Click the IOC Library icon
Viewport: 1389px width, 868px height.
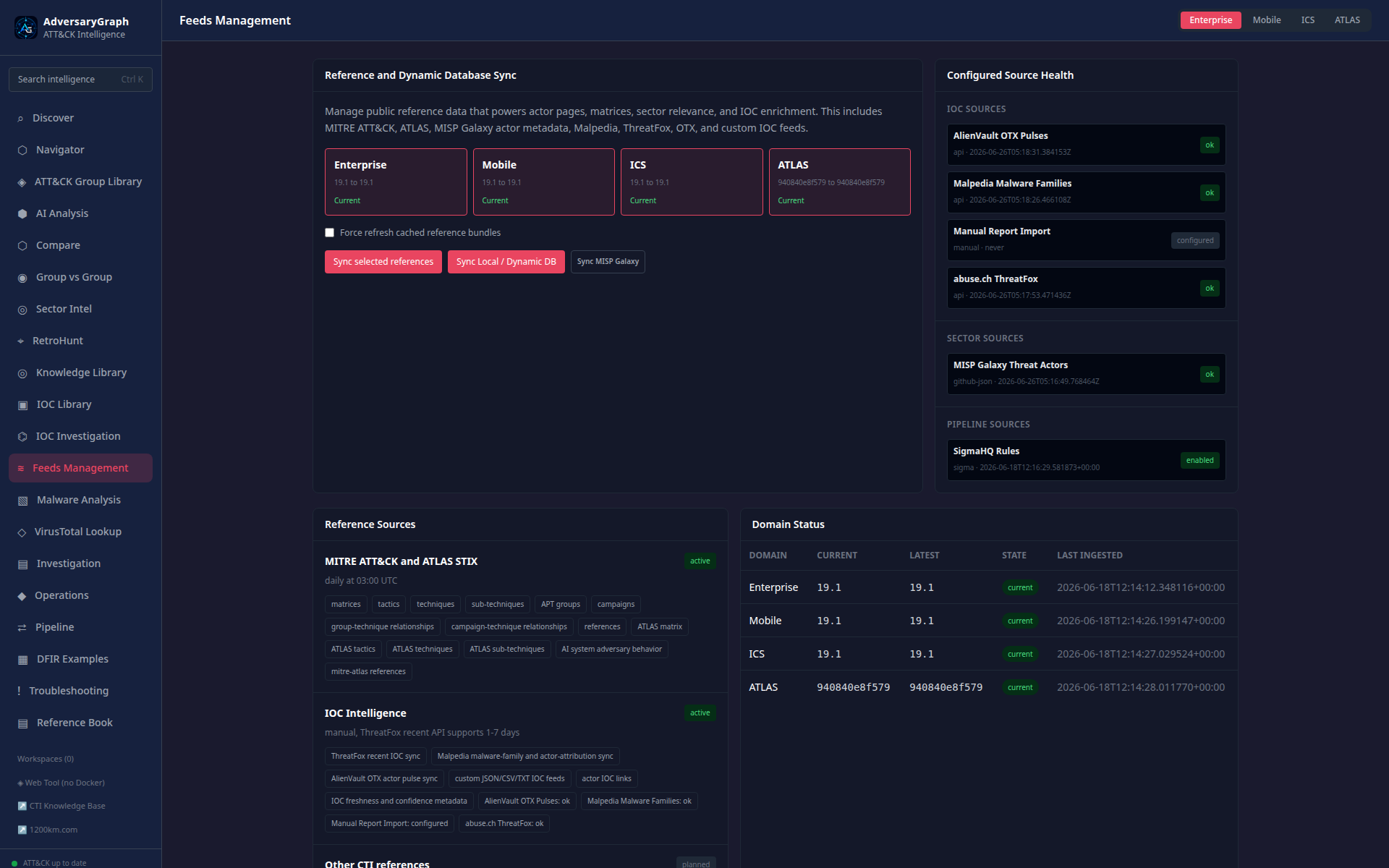(22, 405)
